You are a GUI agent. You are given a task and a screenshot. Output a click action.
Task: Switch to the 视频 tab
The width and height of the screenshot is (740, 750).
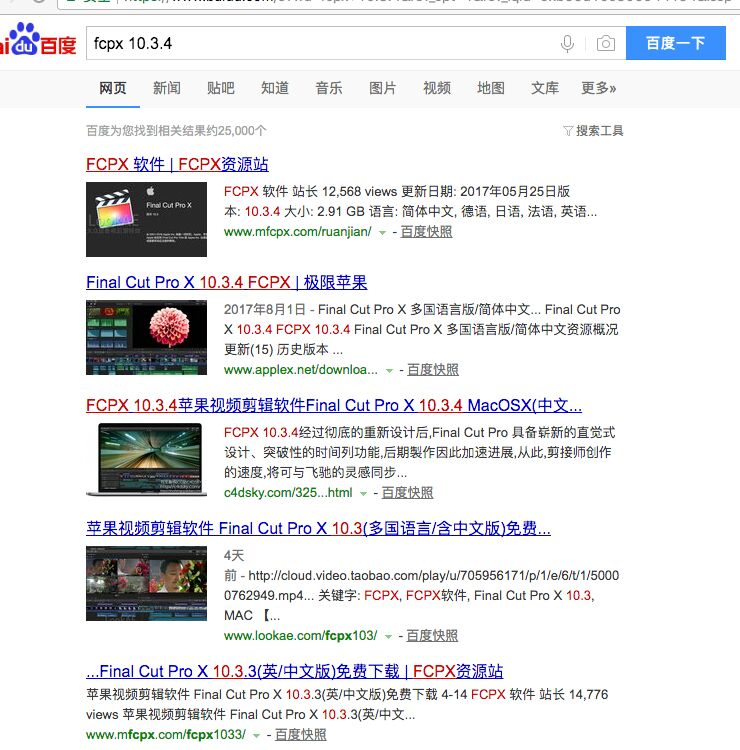click(x=437, y=88)
